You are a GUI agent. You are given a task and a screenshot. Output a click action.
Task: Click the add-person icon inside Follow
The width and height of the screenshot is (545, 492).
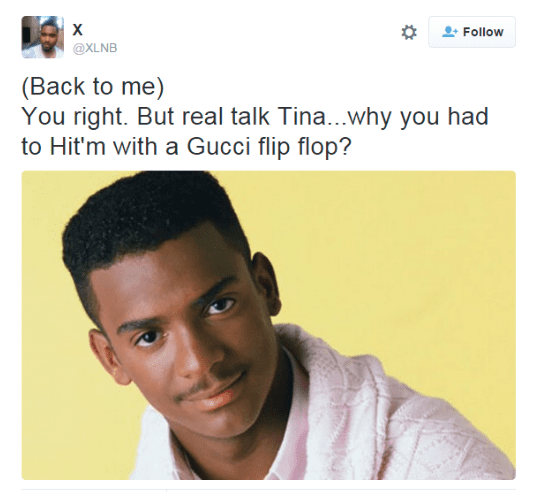click(x=450, y=32)
